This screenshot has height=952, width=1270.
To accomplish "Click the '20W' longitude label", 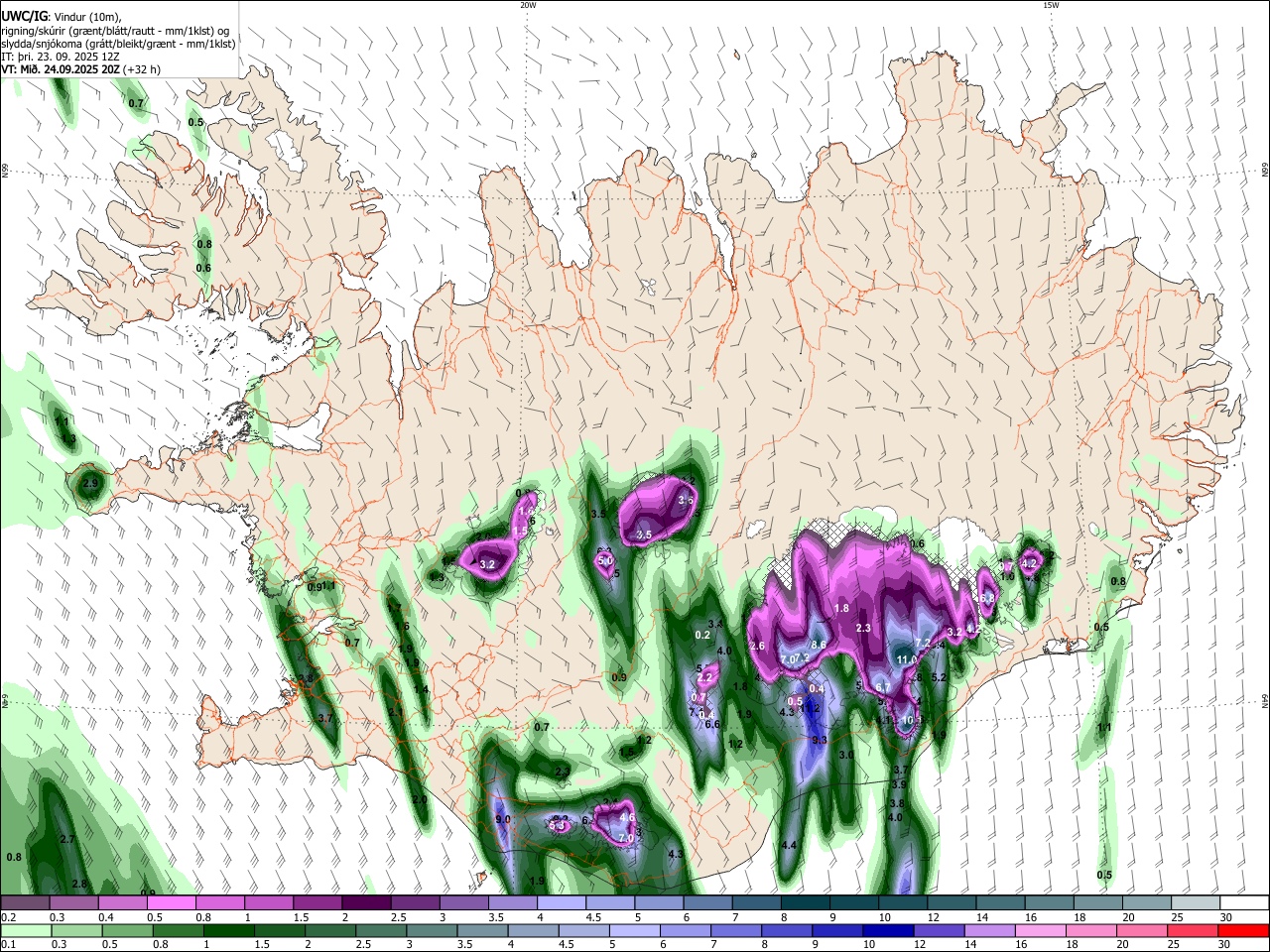I will point(528,5).
